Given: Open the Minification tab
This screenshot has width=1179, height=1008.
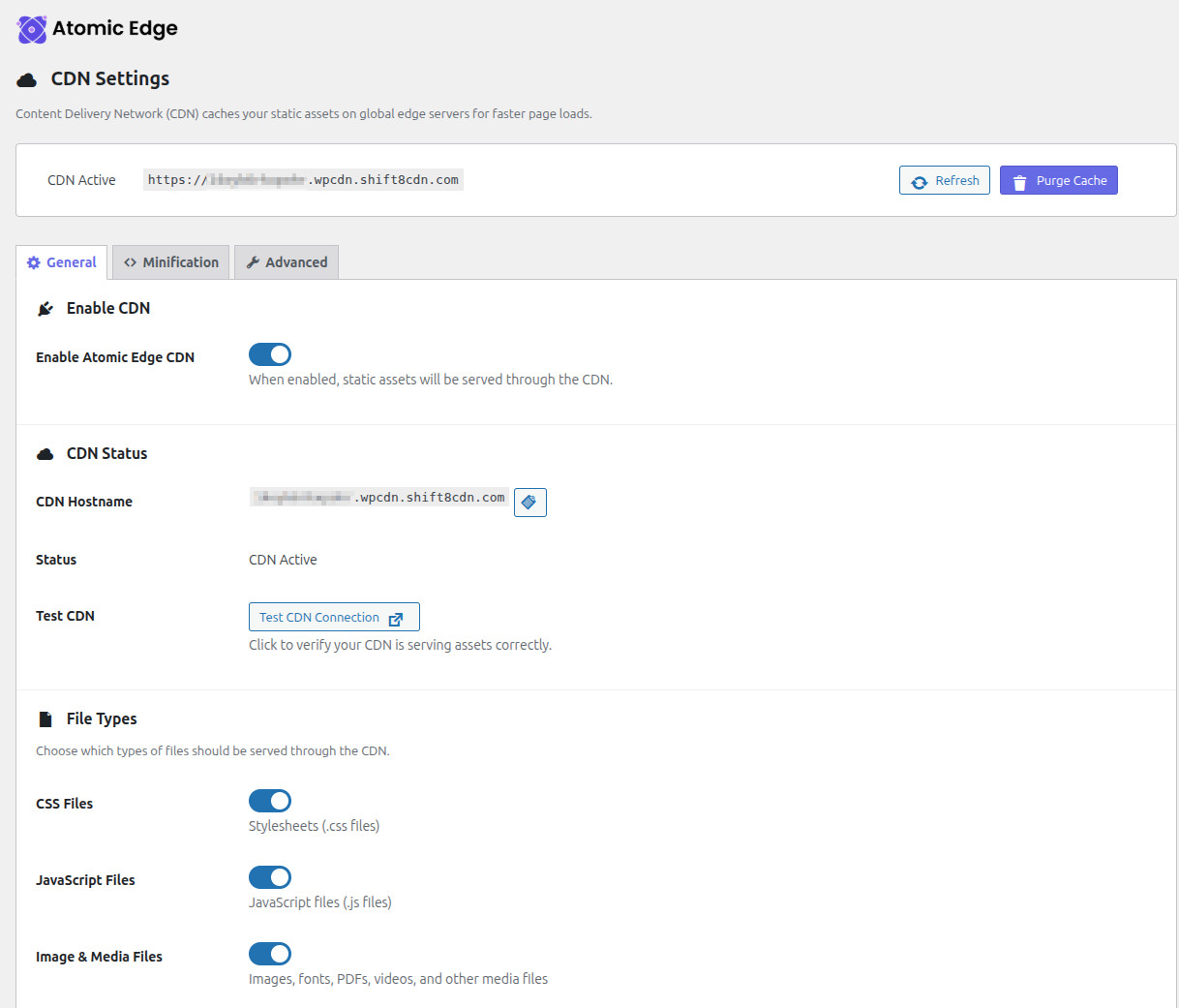Looking at the screenshot, I should tap(171, 262).
